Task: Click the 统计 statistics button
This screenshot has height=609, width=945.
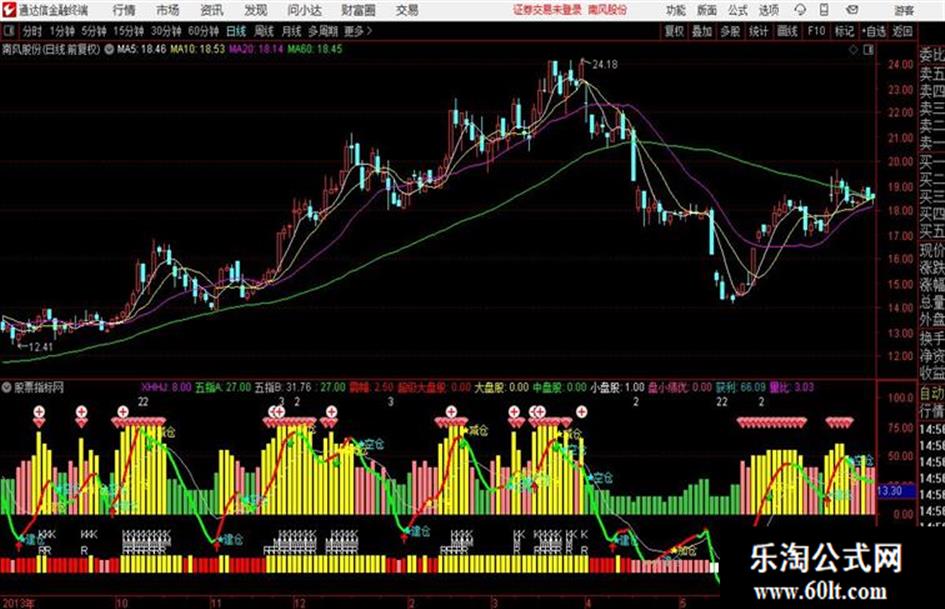Action: coord(758,31)
